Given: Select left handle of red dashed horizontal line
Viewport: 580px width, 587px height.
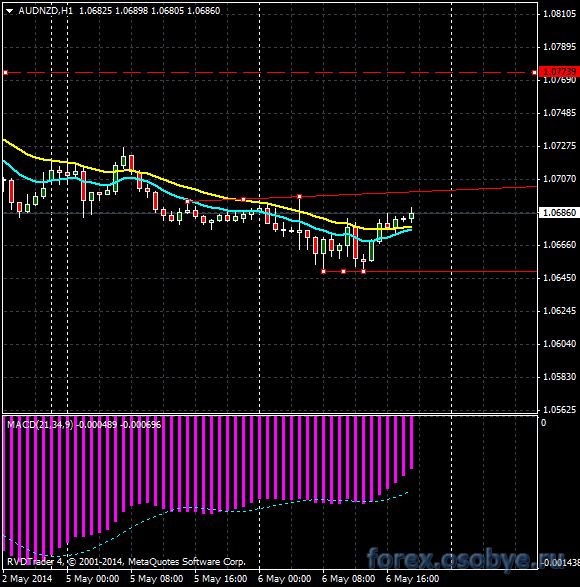Looking at the screenshot, I should point(6,72).
